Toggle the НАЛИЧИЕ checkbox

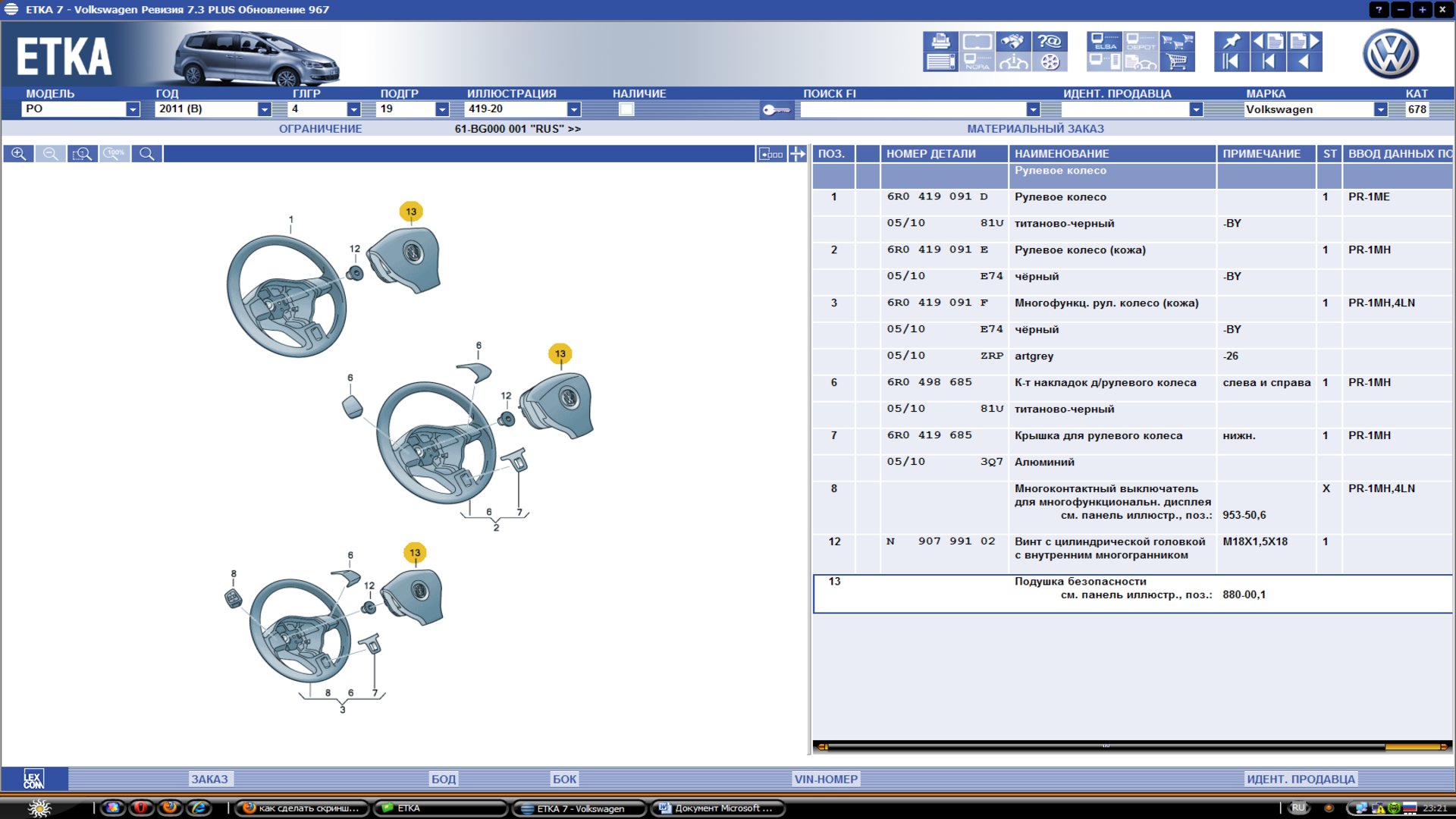[626, 109]
